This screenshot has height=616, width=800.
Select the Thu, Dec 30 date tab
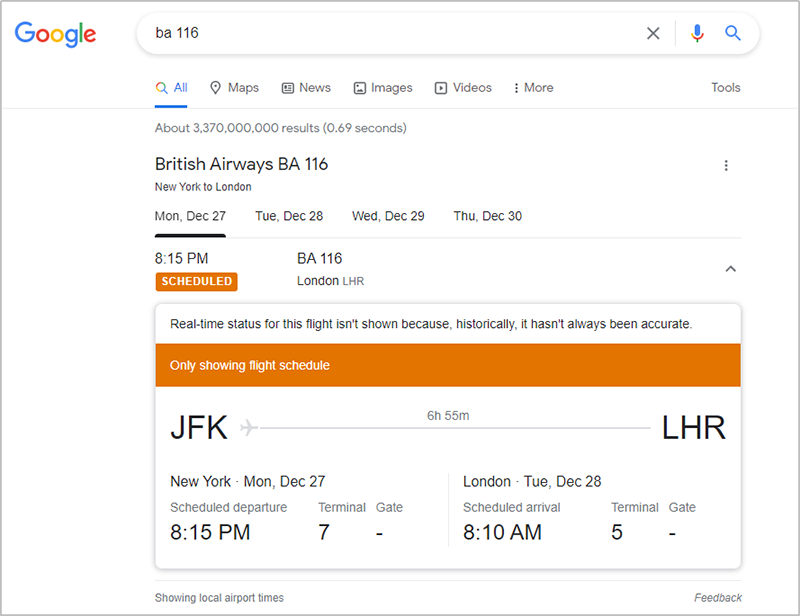[487, 216]
